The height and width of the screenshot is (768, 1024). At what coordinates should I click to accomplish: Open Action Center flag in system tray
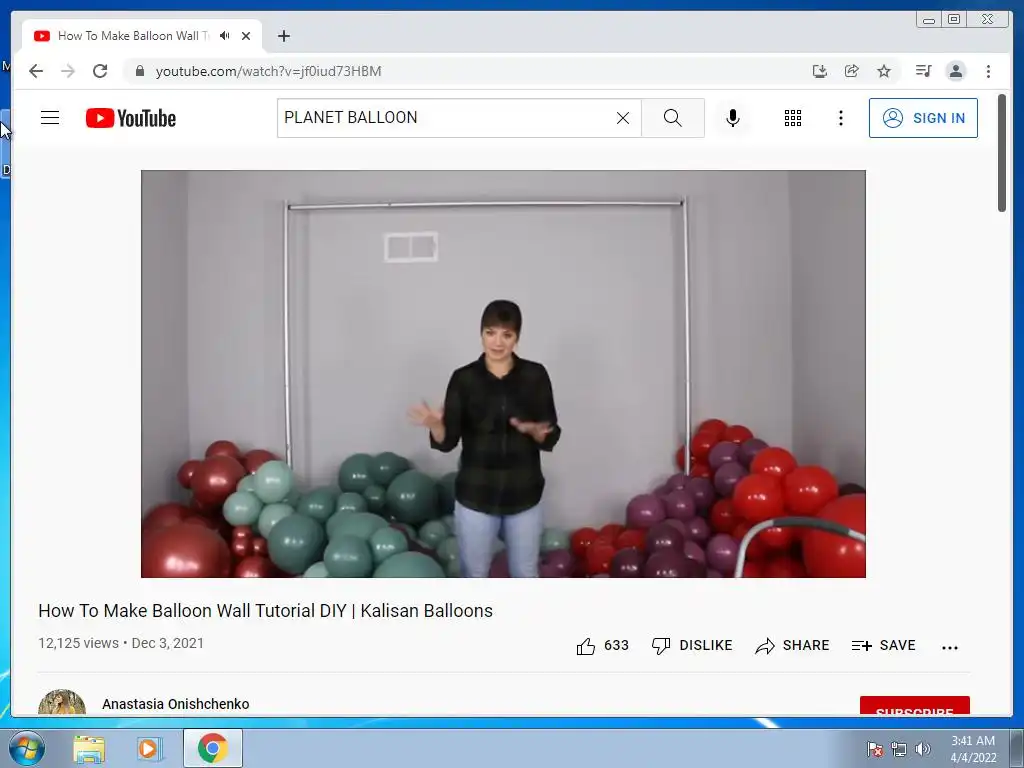(x=874, y=749)
